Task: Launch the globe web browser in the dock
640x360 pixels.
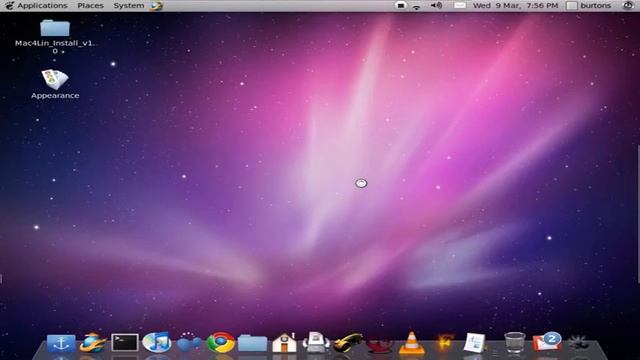Action: 93,342
